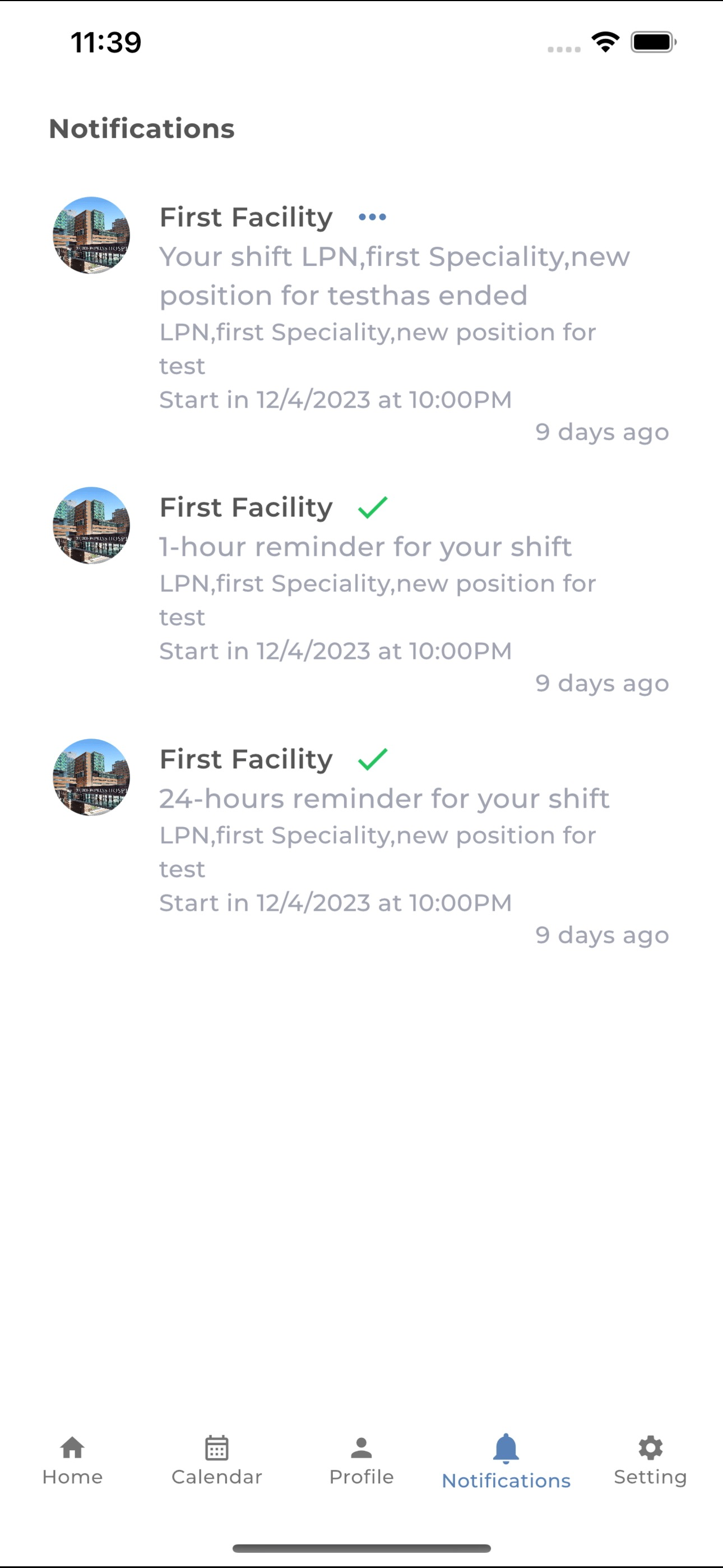Open the Calendar tab icon

217,1447
